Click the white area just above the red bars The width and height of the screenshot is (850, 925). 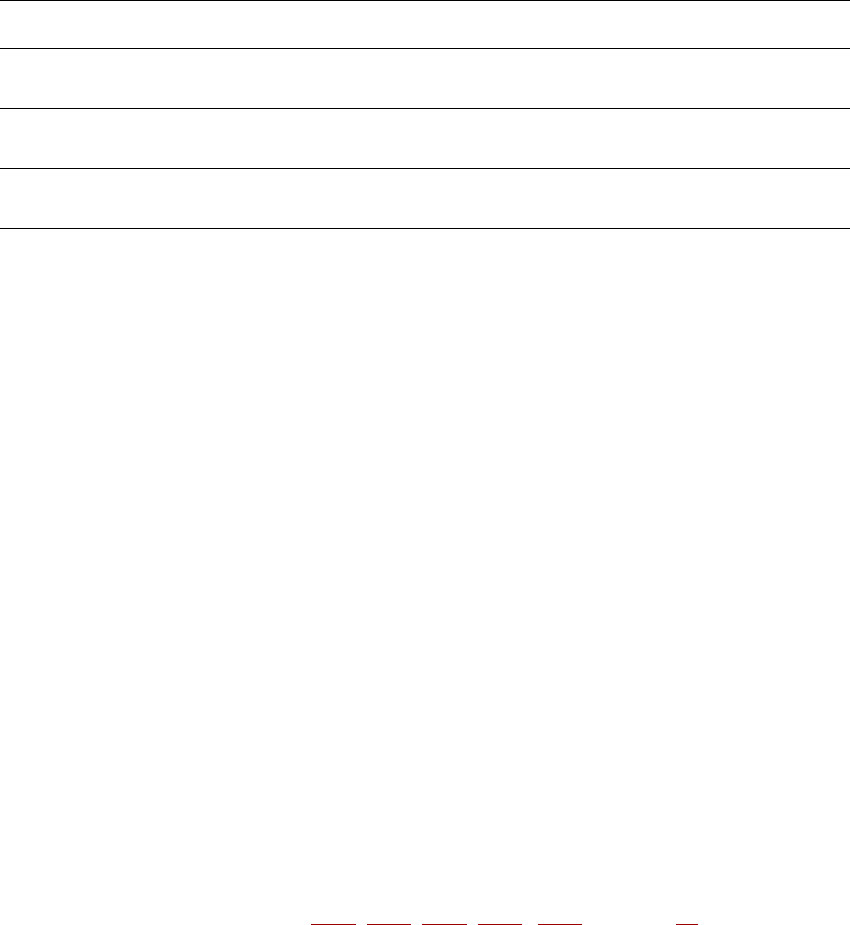click(x=504, y=916)
